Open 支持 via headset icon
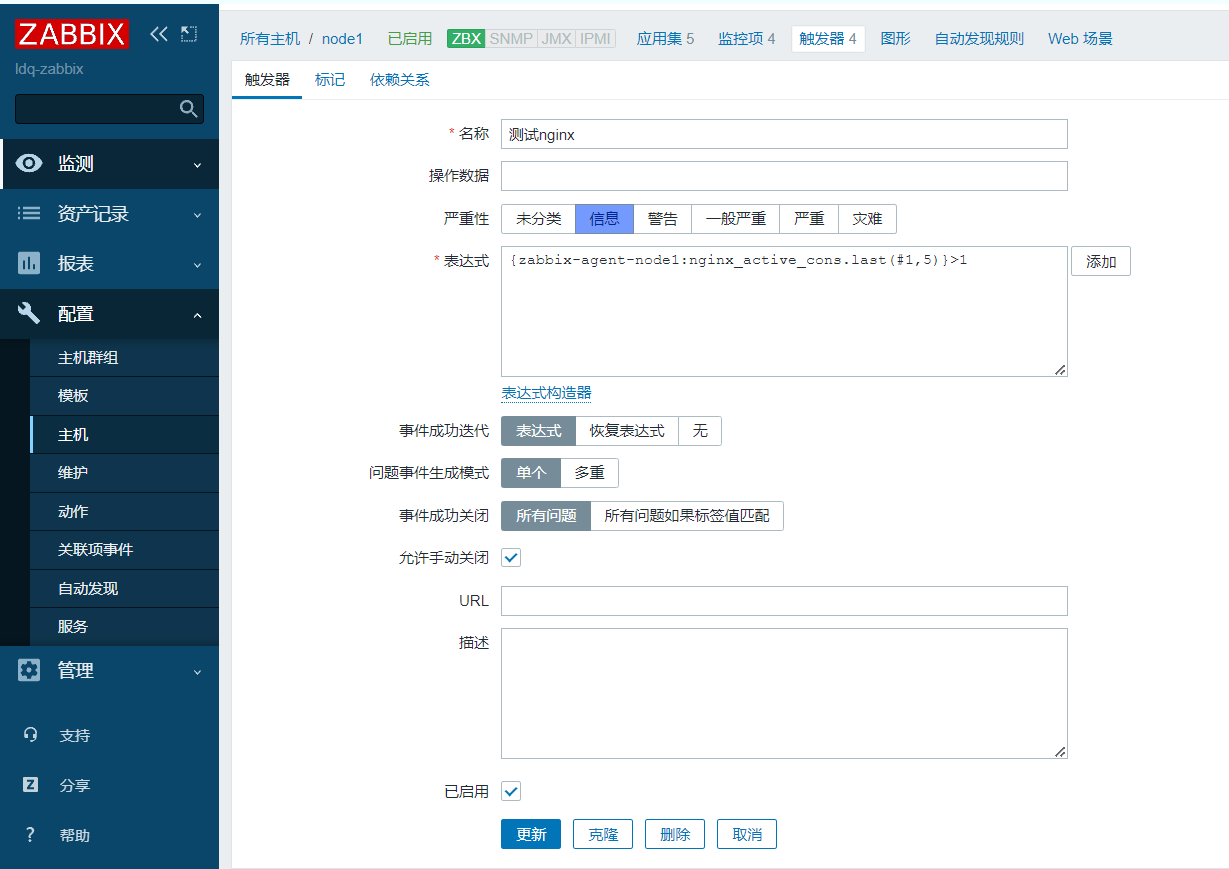The width and height of the screenshot is (1229, 869). click(x=30, y=735)
